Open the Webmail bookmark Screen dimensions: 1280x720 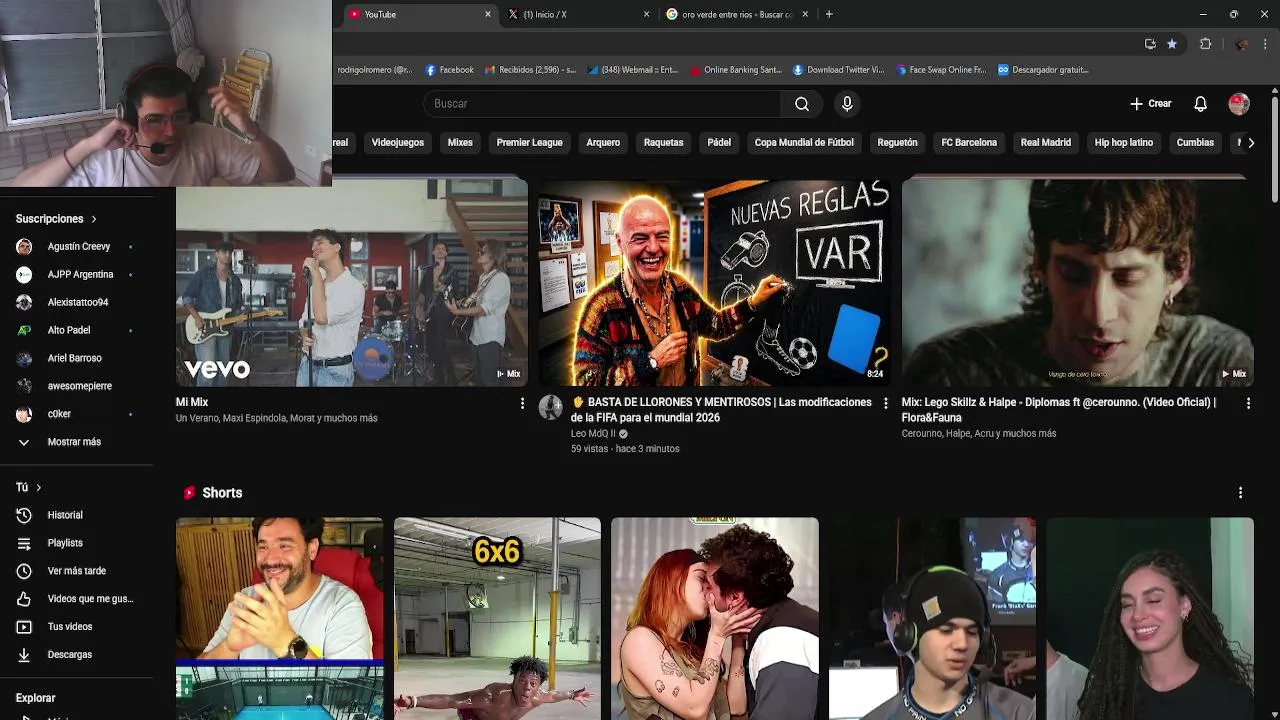(633, 70)
